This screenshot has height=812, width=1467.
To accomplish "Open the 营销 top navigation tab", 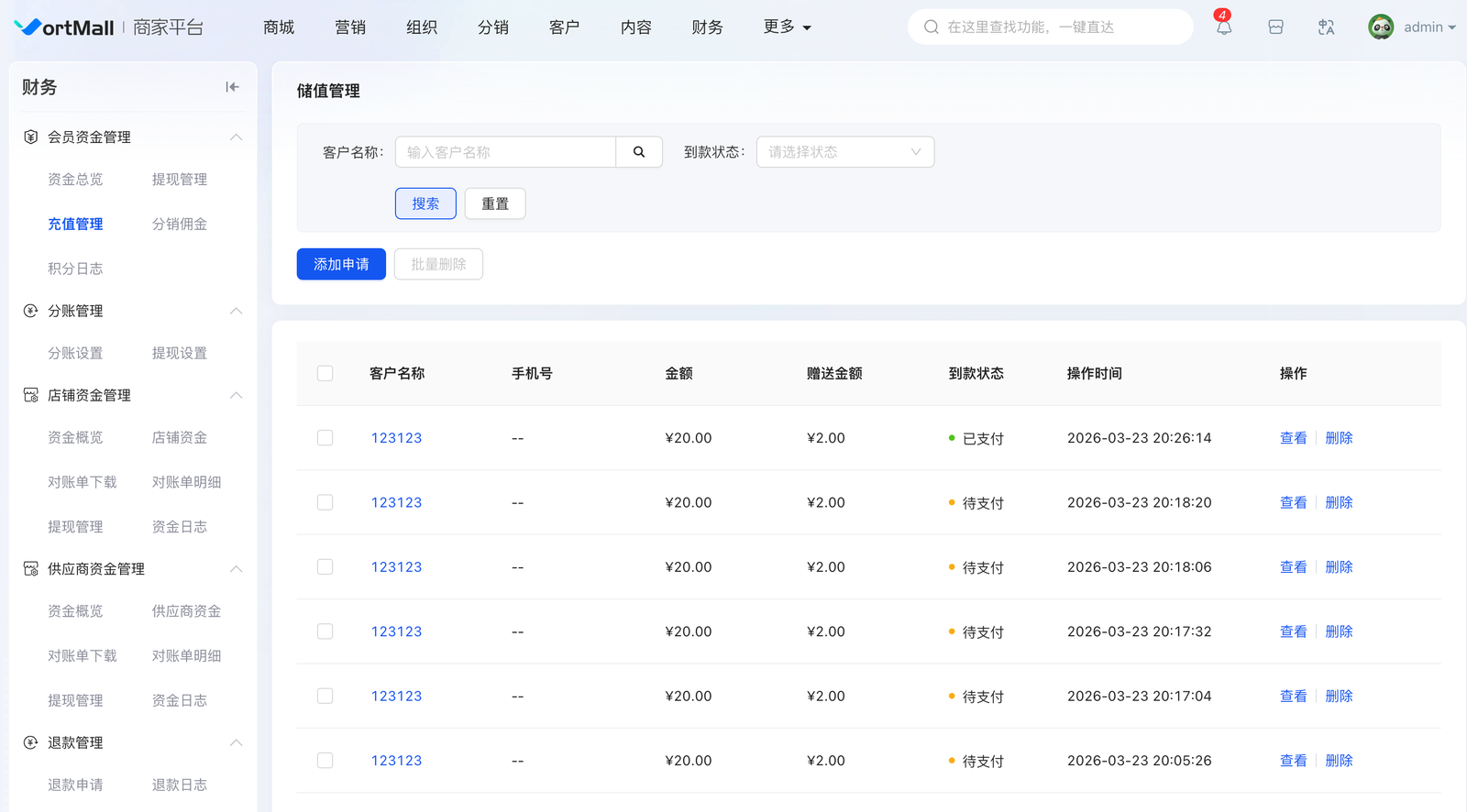I will [x=350, y=27].
